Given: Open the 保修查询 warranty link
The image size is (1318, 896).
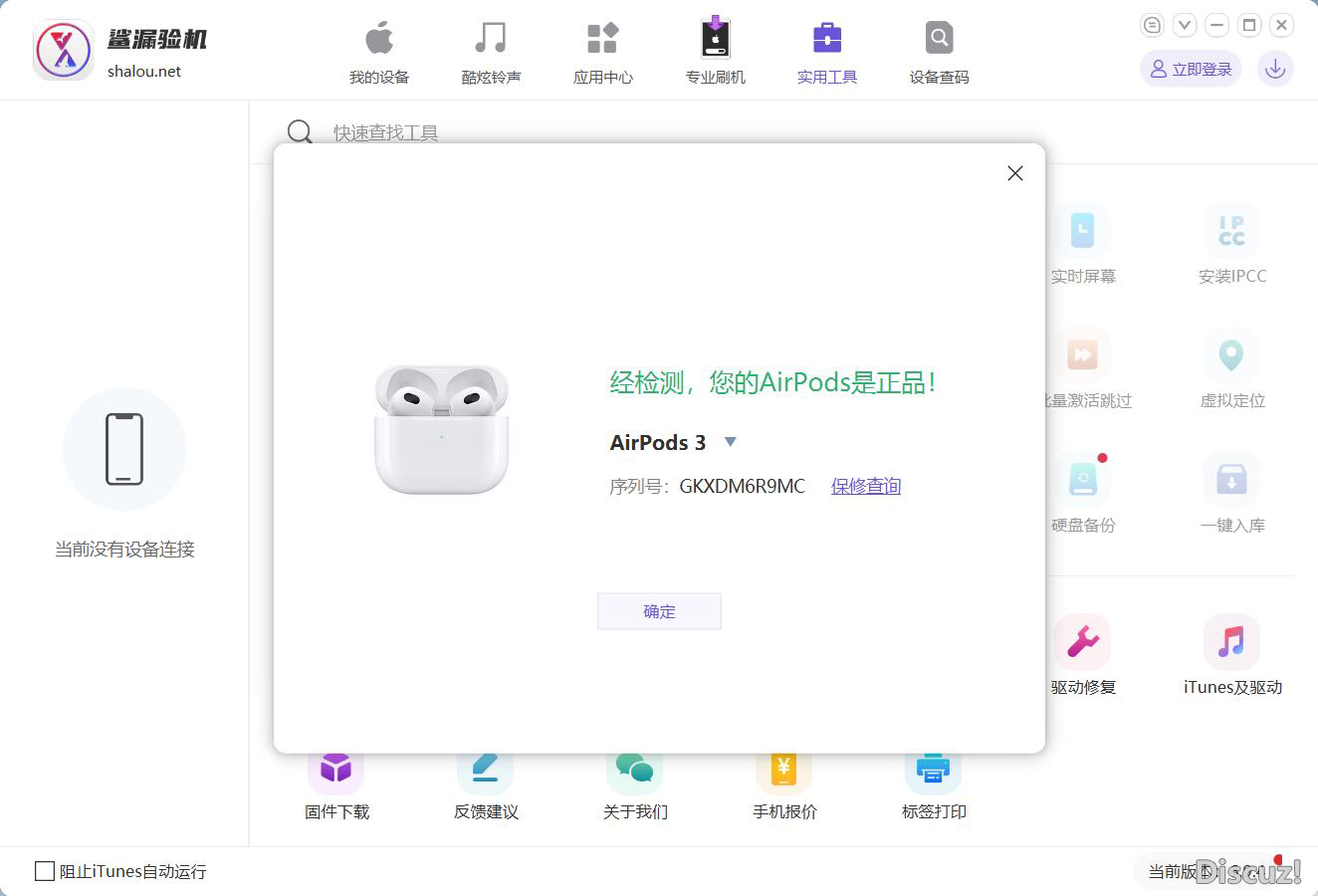Looking at the screenshot, I should point(866,486).
